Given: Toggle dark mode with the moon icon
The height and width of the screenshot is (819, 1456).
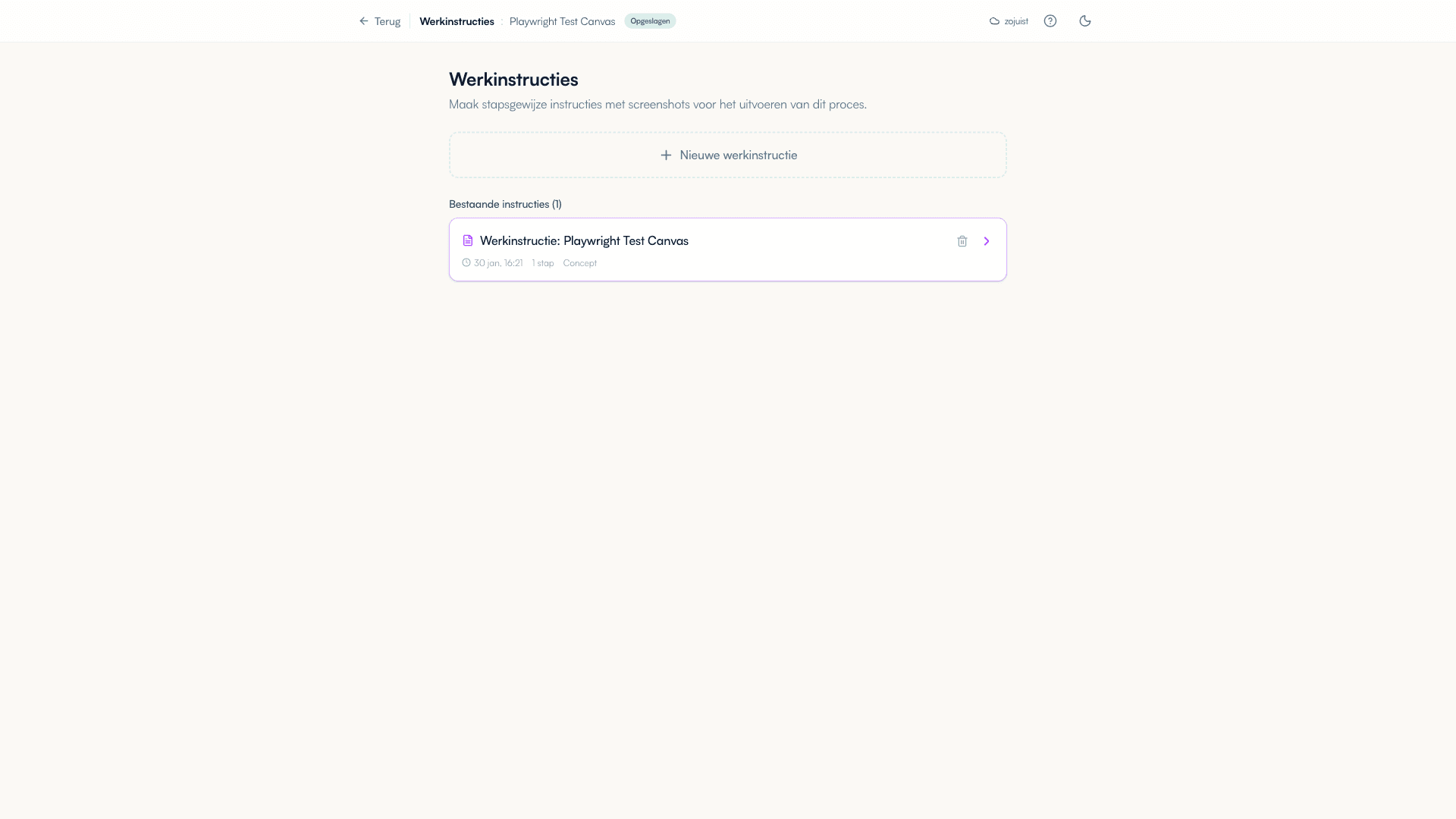Looking at the screenshot, I should point(1084,21).
